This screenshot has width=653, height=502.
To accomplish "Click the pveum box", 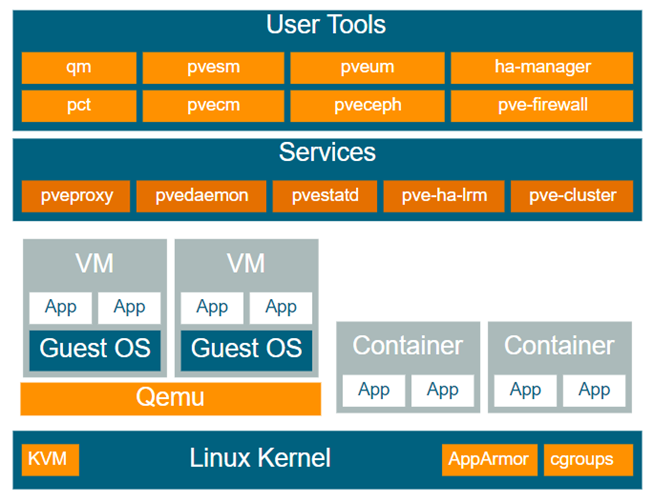I will tap(367, 67).
